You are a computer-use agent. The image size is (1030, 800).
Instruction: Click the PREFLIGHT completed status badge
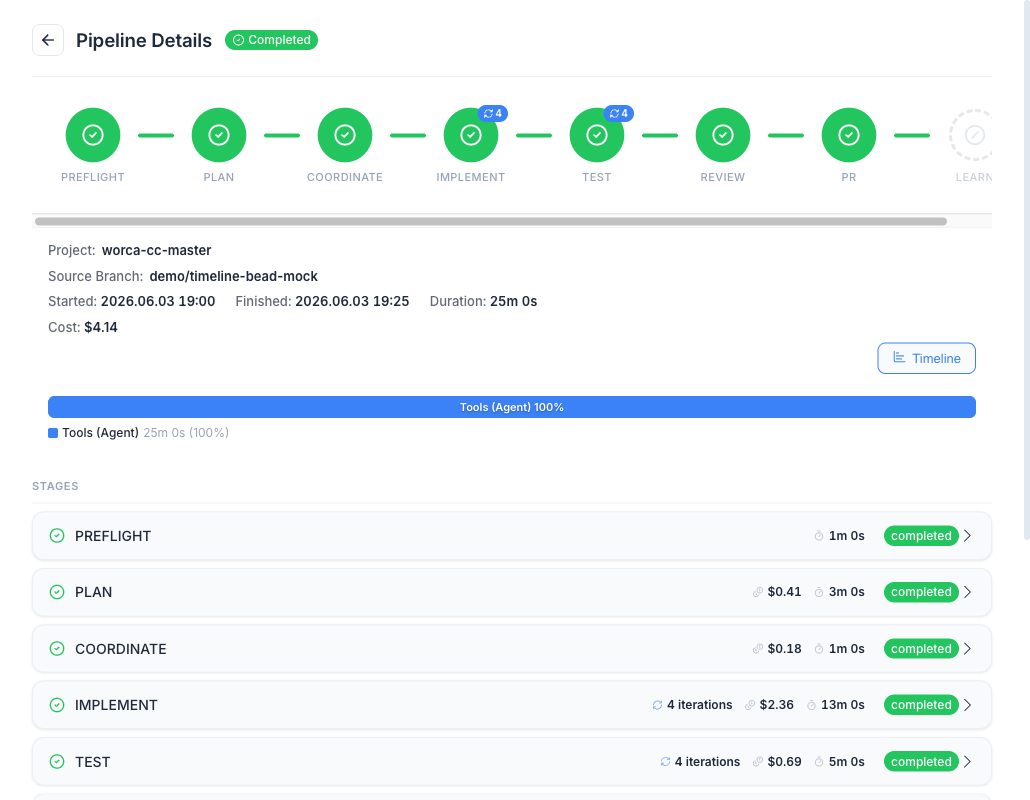tap(921, 536)
